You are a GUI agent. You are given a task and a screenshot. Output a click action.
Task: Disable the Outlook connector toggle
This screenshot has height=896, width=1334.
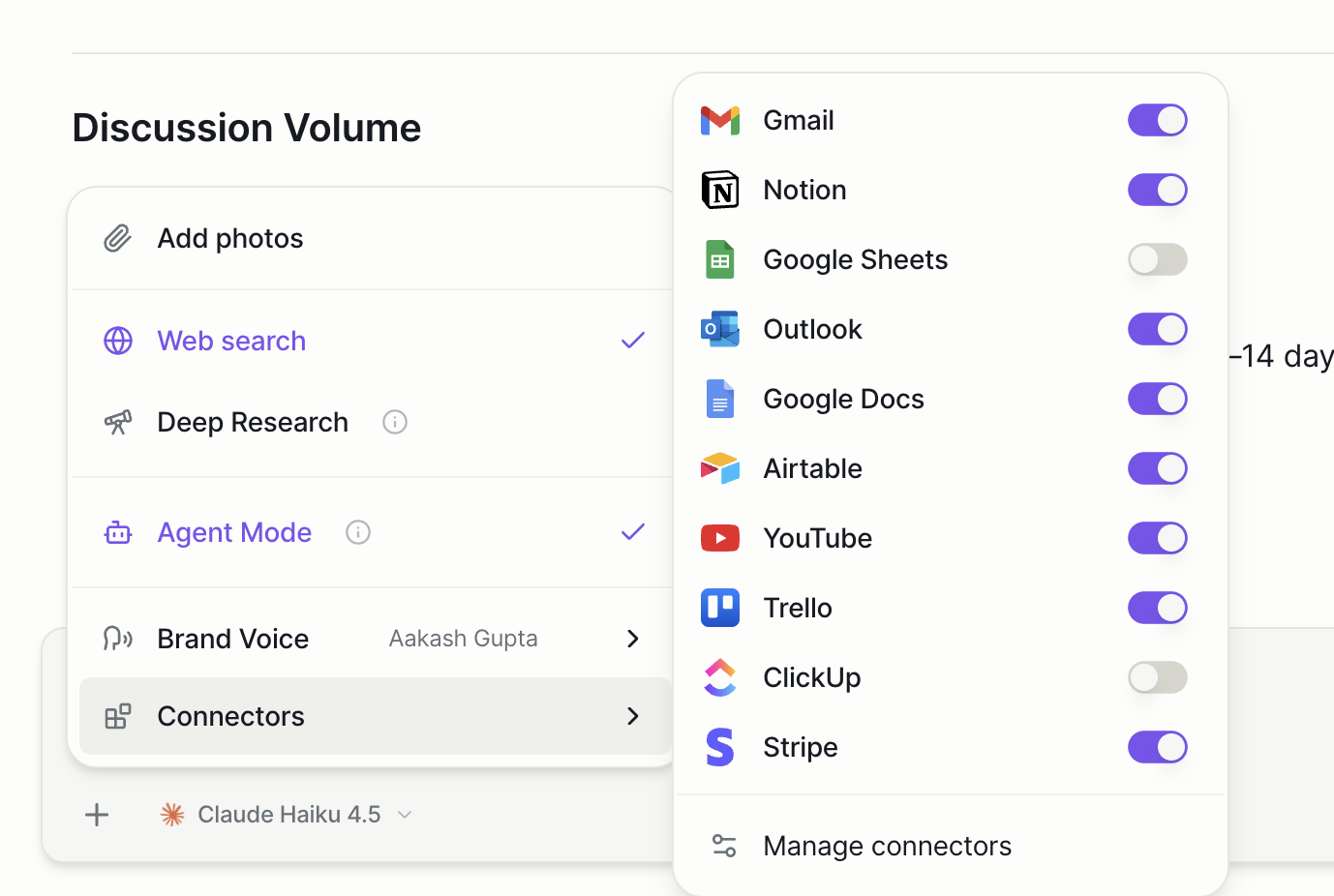point(1157,330)
